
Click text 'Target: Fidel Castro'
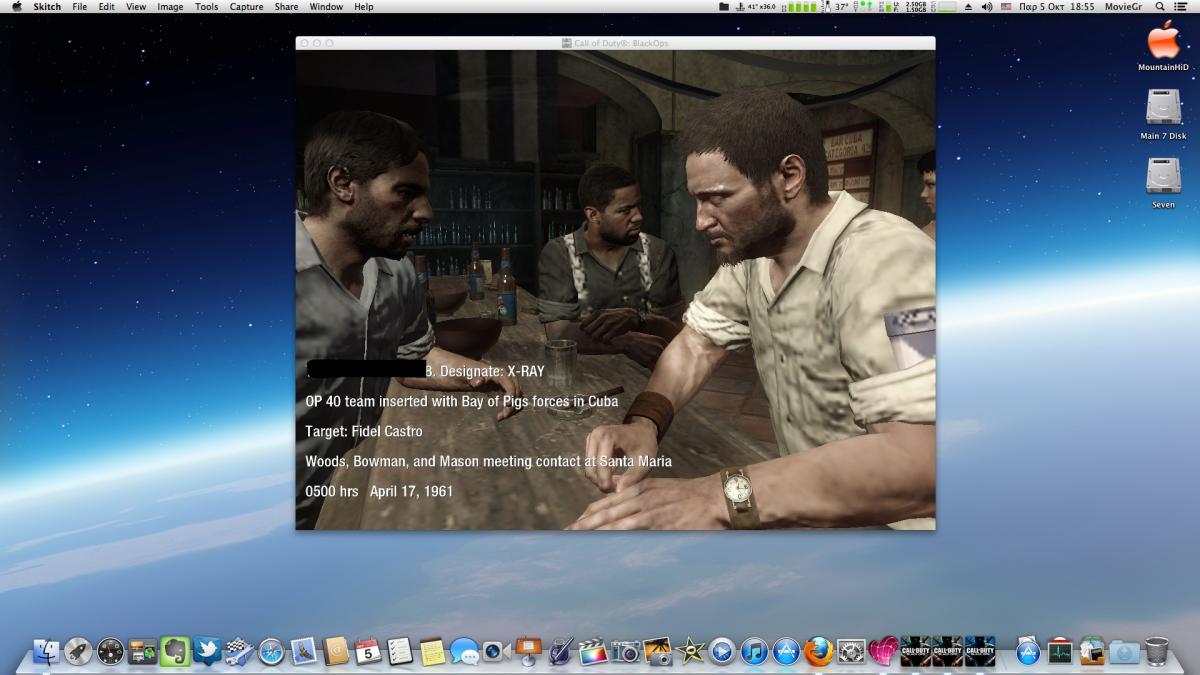tap(364, 431)
